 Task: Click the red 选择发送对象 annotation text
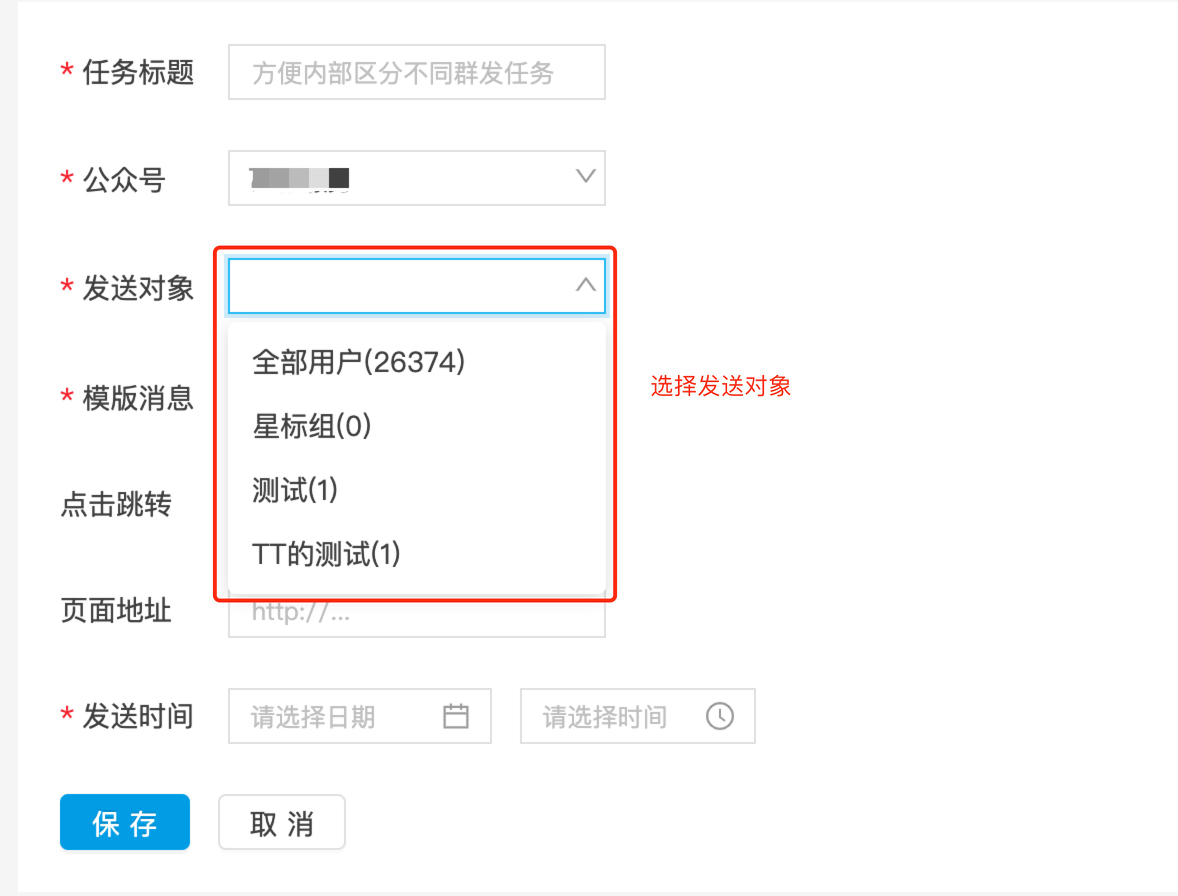(721, 387)
